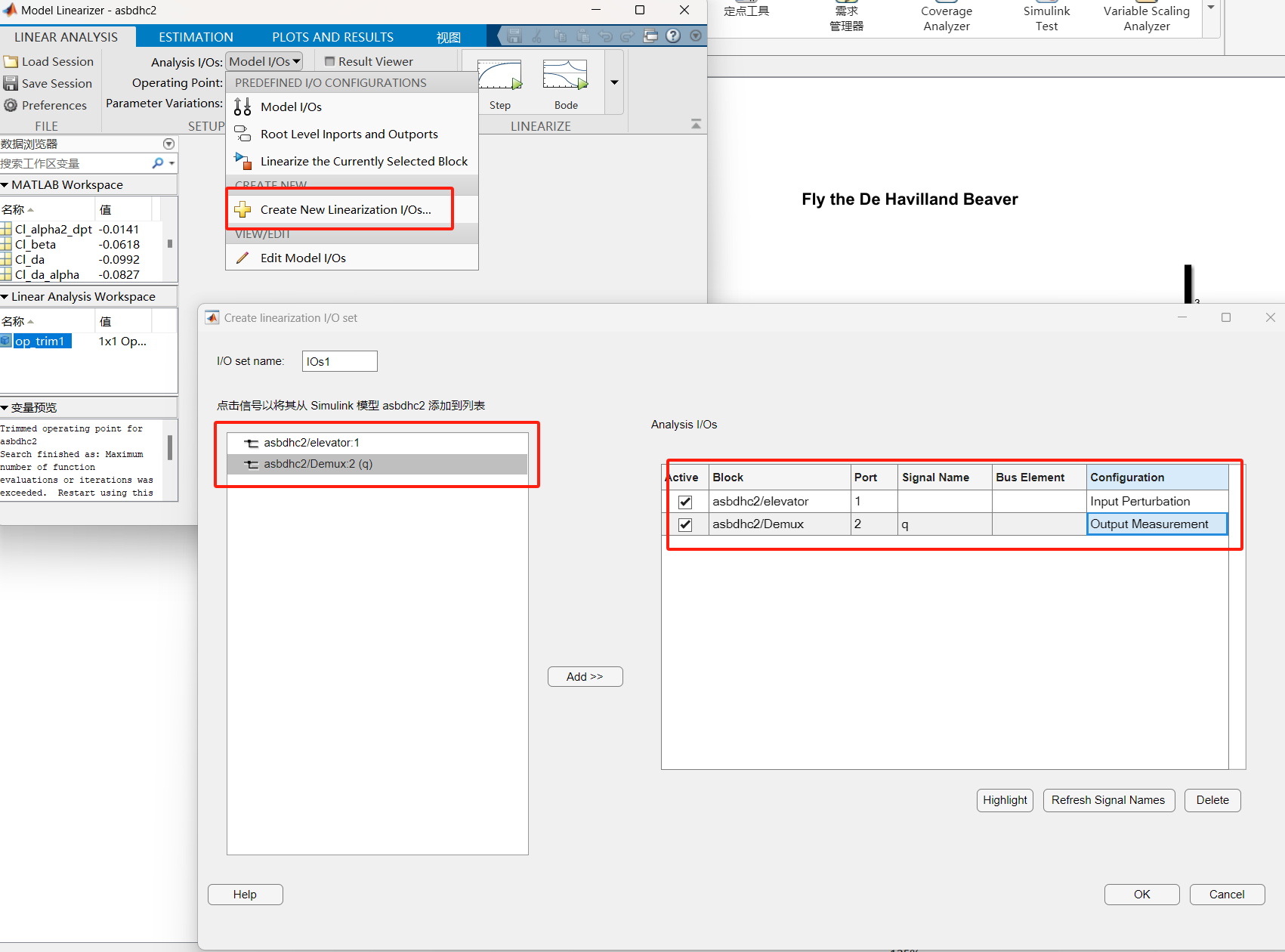Click the I/O set name input field
This screenshot has height=952, width=1285.
pos(339,361)
